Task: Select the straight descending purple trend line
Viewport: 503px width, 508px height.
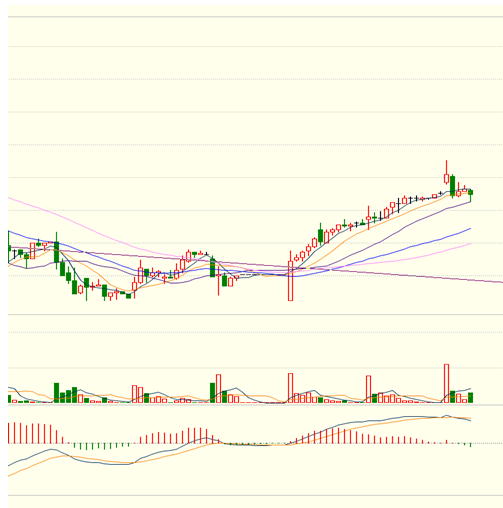Action: [x=255, y=264]
